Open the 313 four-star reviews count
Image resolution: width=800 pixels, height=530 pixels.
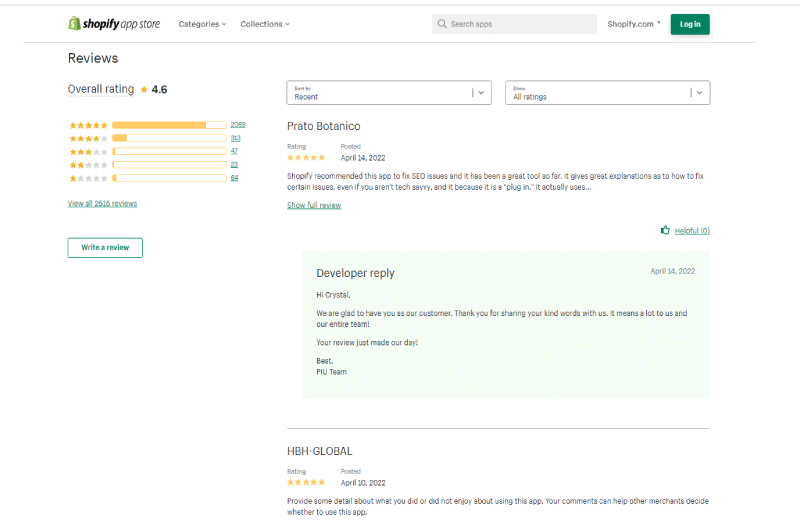(235, 138)
